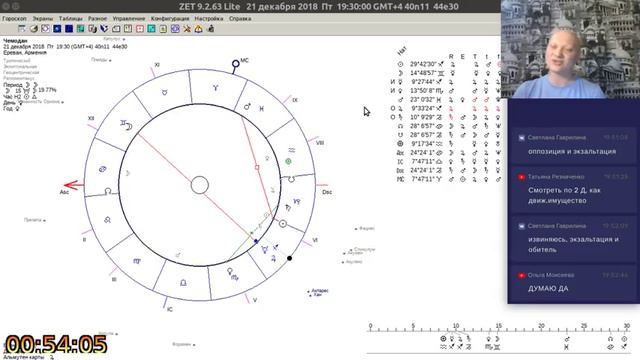Click the Aries sign glyph on the wheel

coord(216,88)
